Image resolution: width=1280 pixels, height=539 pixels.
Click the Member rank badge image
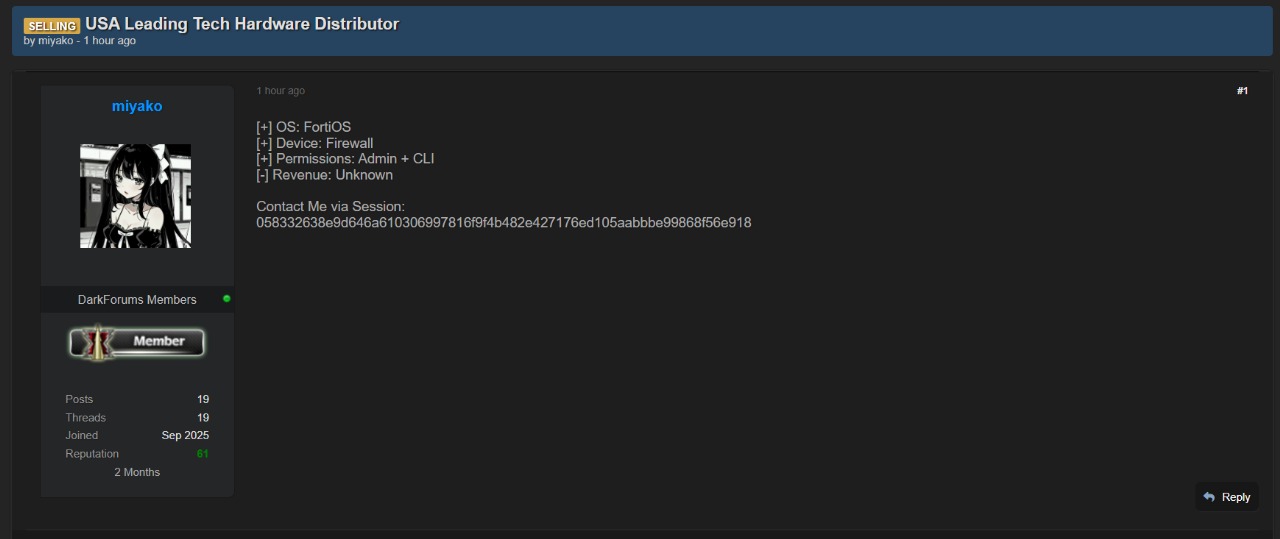pos(137,342)
